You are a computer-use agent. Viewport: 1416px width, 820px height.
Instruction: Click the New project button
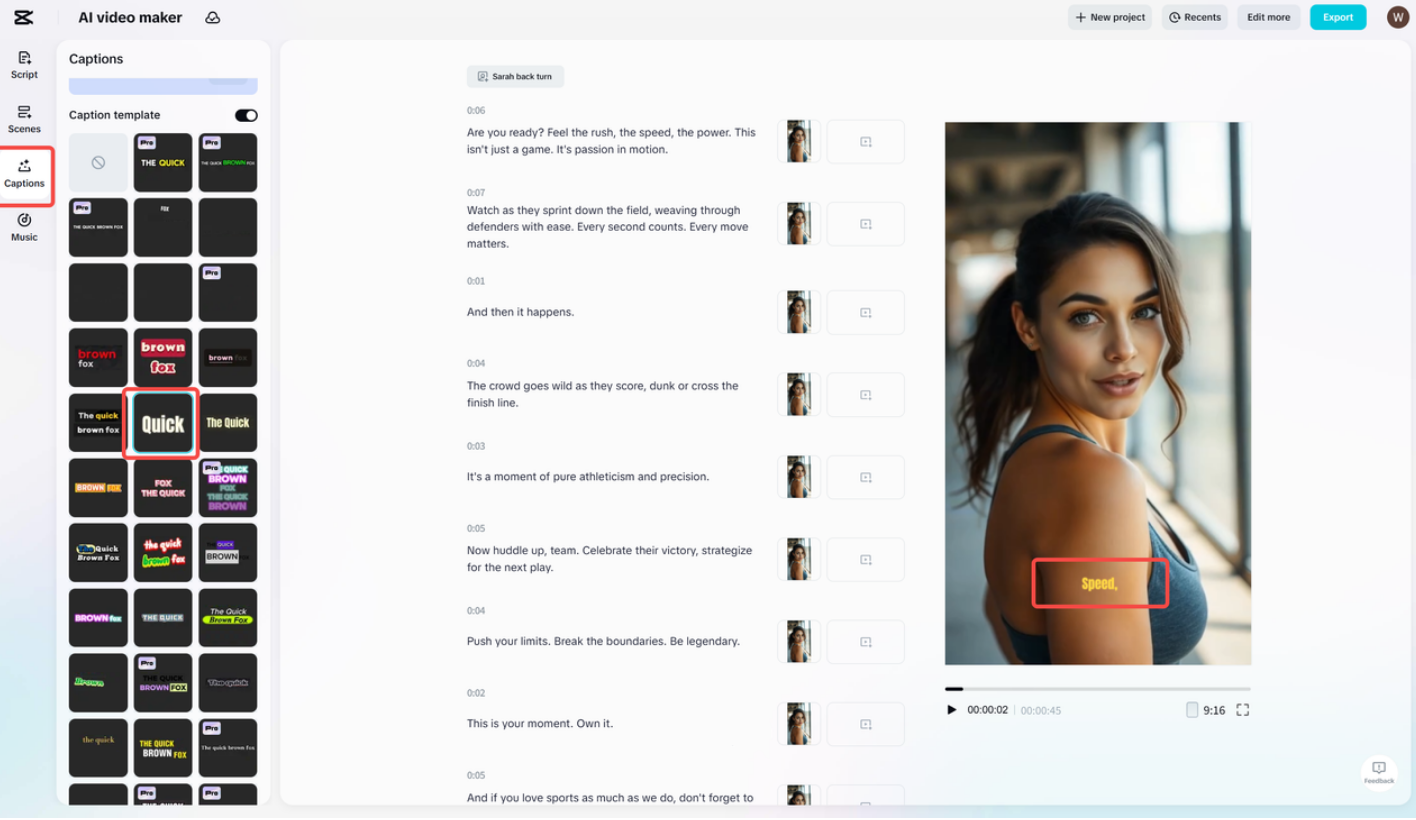click(x=1109, y=17)
